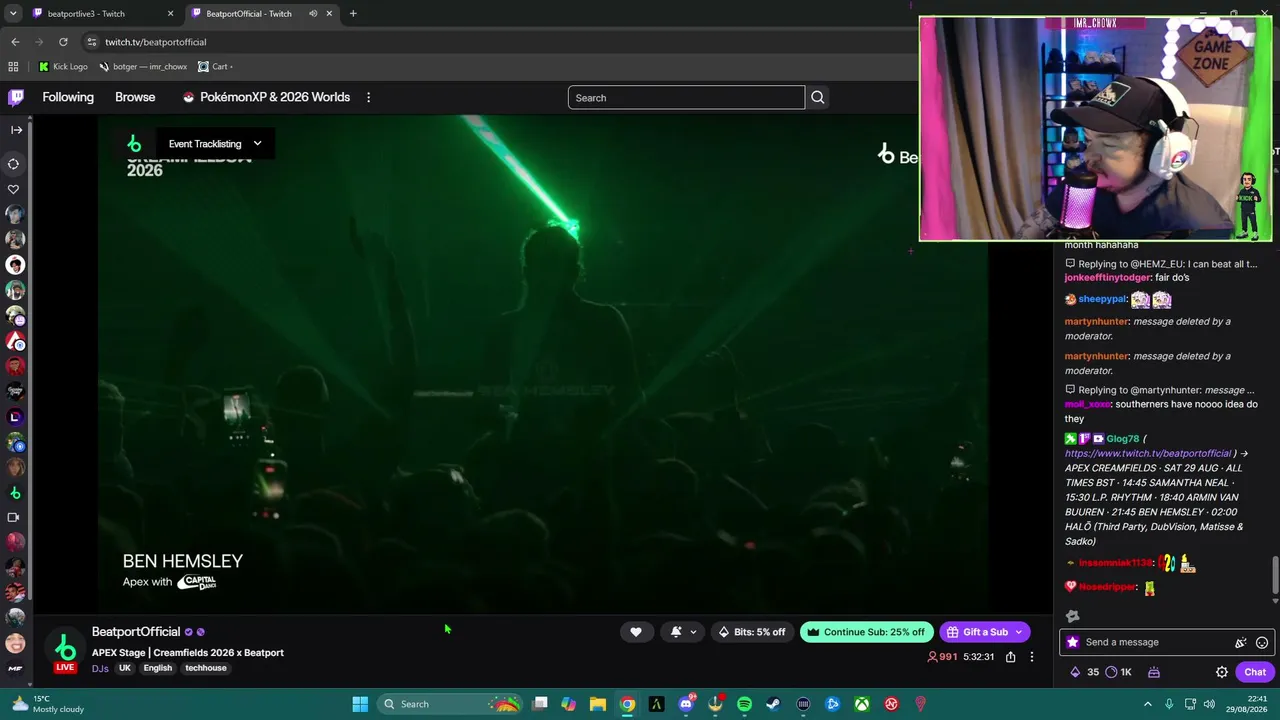Click the heart icon in left sidebar
Screen dimensions: 1280x720
click(14, 189)
